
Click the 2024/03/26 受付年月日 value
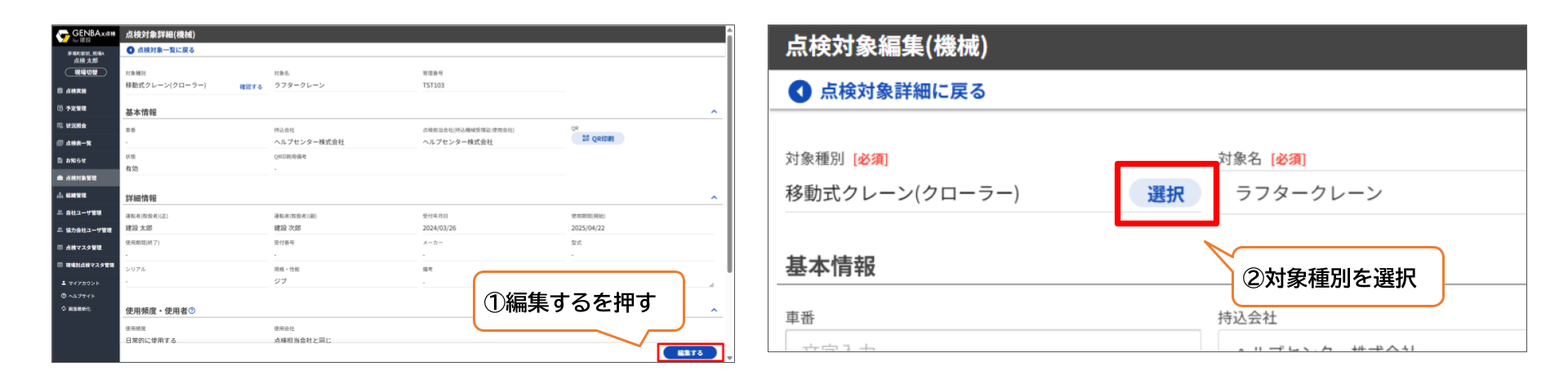[x=439, y=228]
